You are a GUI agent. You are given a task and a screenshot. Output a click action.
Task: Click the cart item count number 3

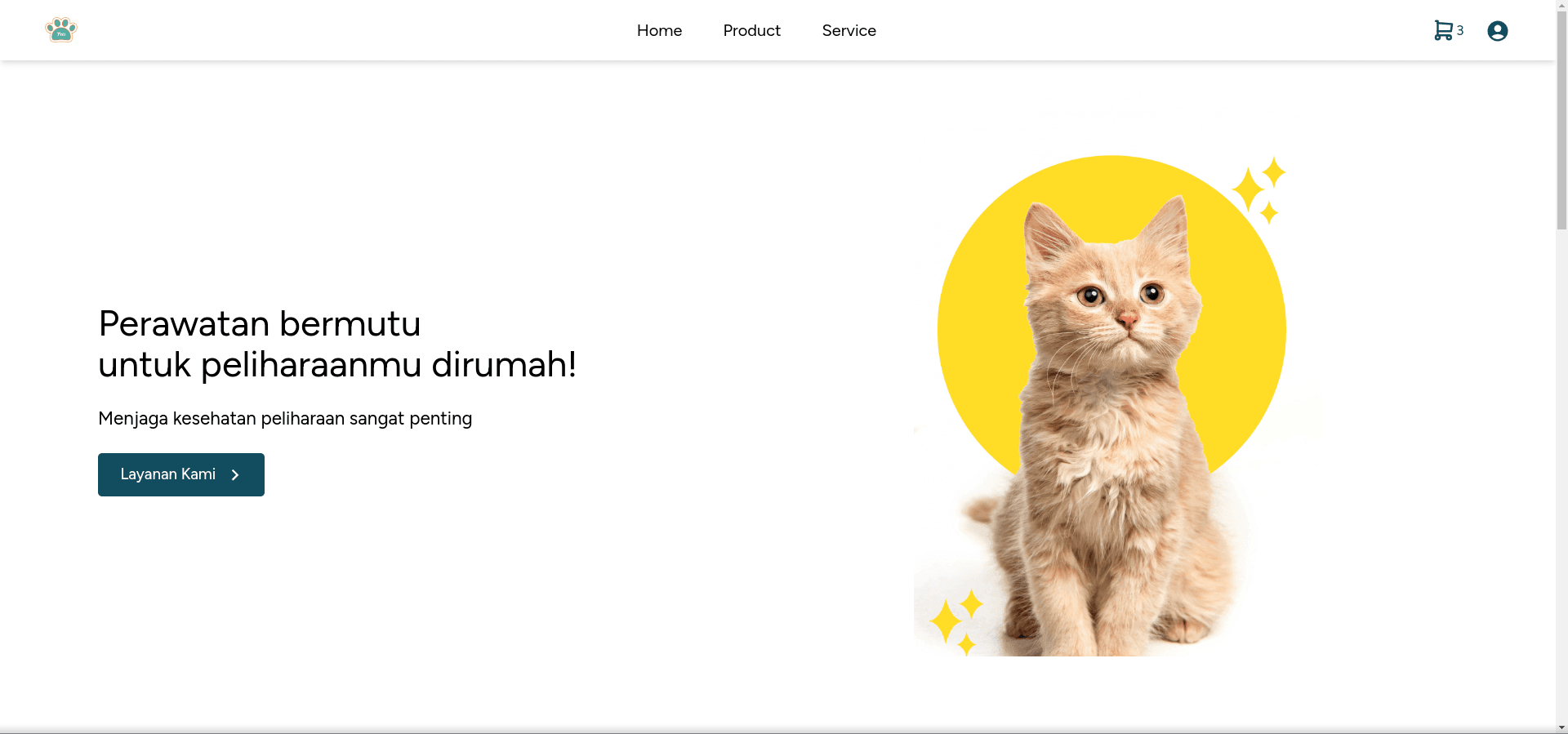point(1460,31)
